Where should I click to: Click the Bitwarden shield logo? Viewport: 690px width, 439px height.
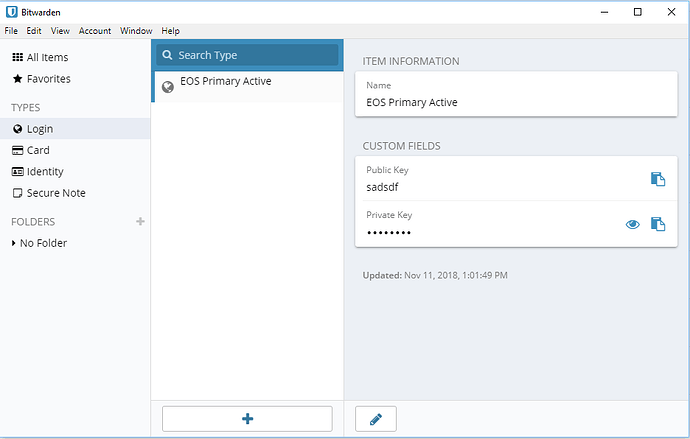tap(11, 12)
